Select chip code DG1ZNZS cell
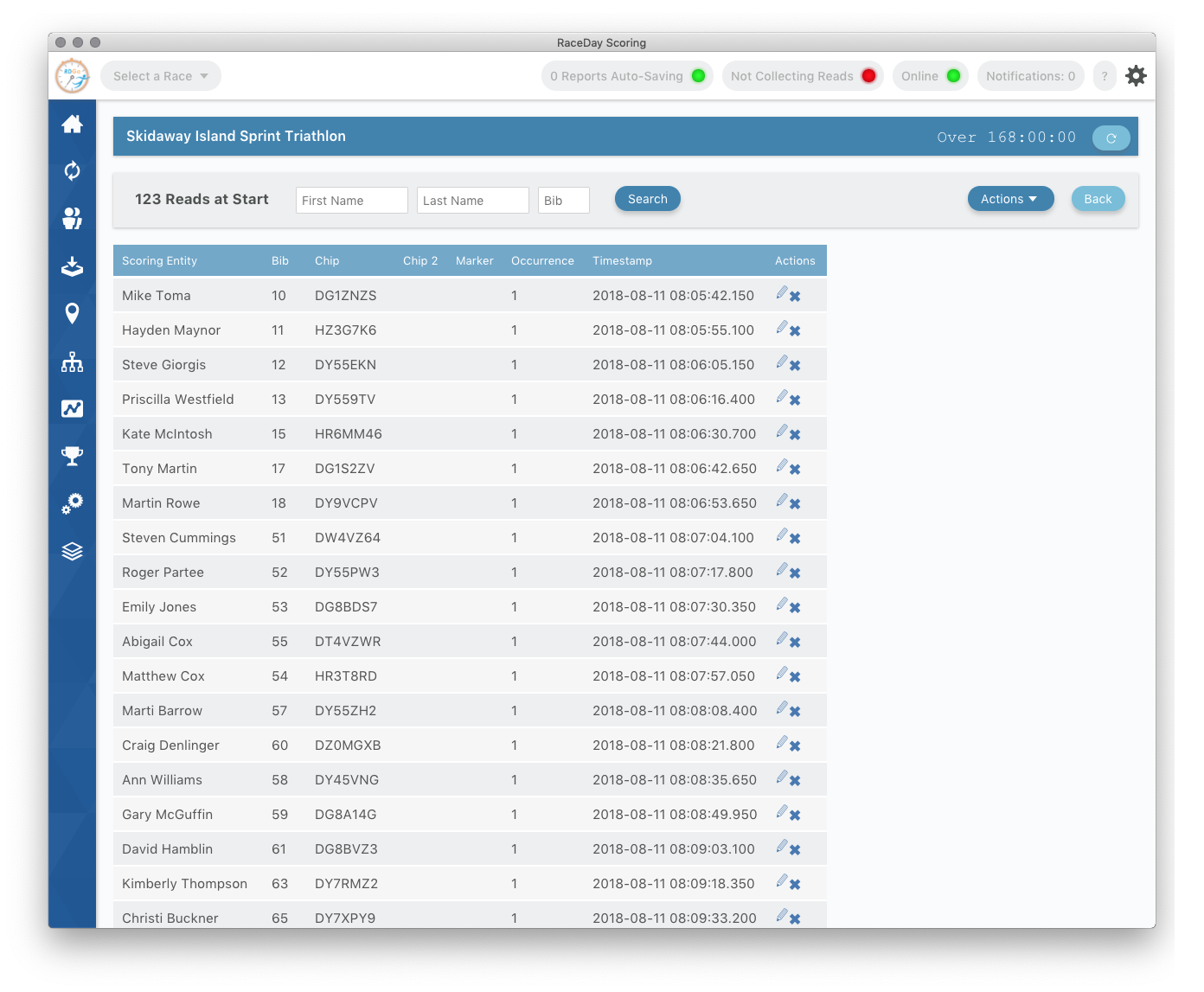 (346, 296)
